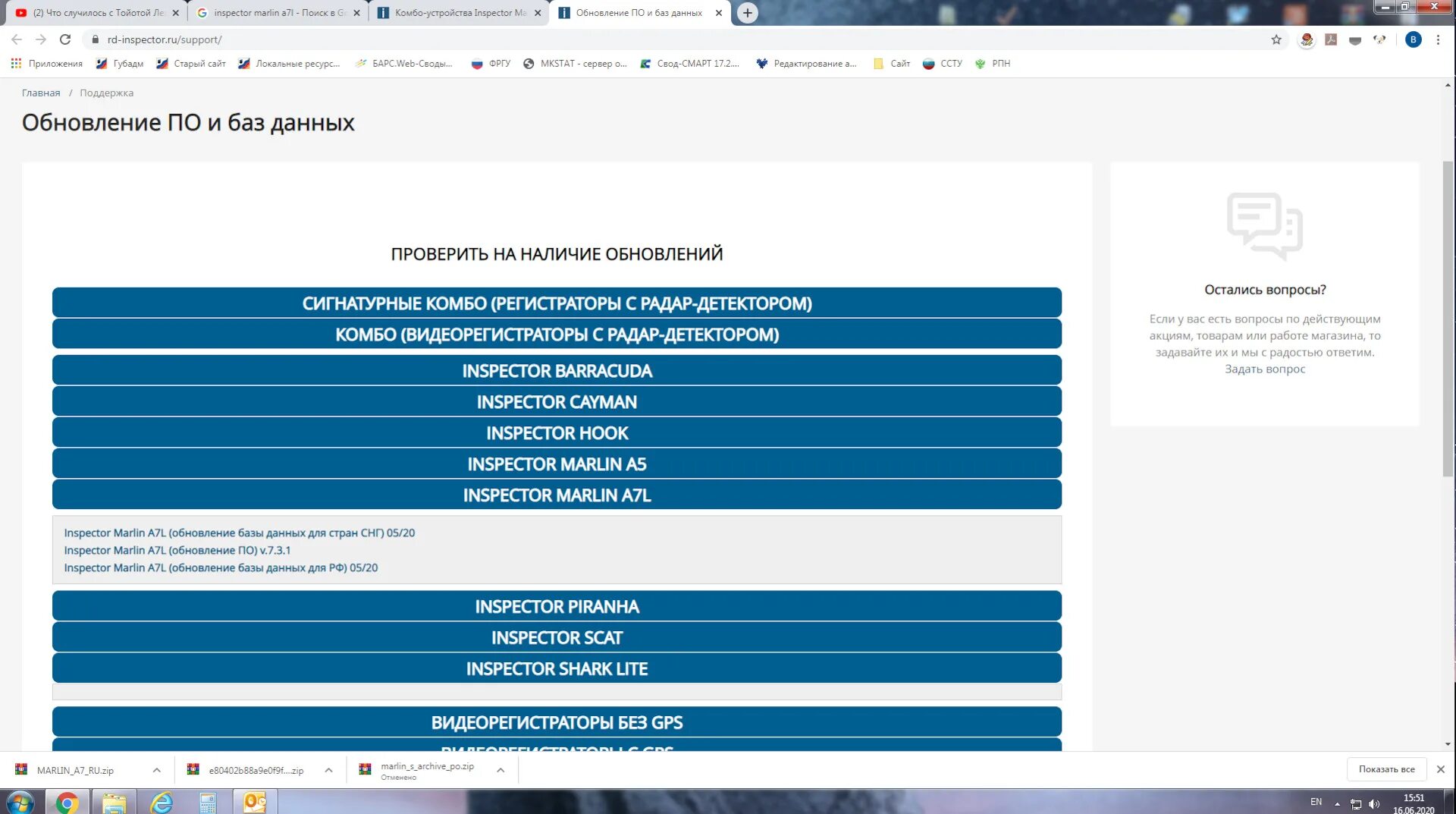Open БАРС.Web-Своды bookmark
The width and height of the screenshot is (1456, 814).
(403, 64)
